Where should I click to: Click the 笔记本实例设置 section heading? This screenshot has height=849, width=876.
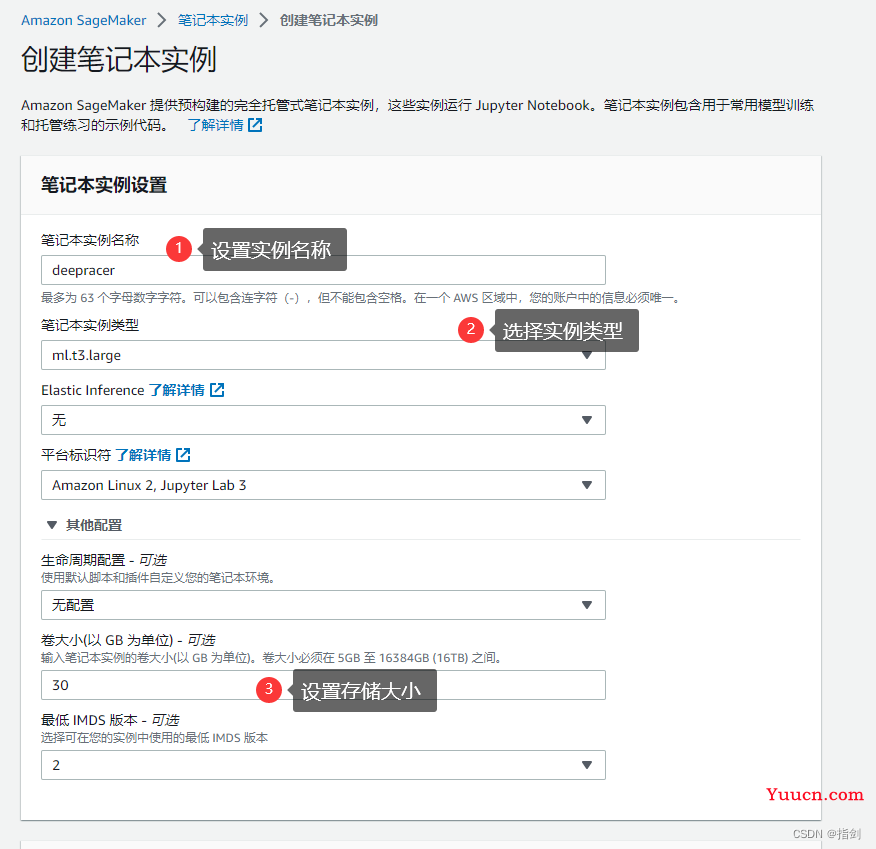[104, 185]
